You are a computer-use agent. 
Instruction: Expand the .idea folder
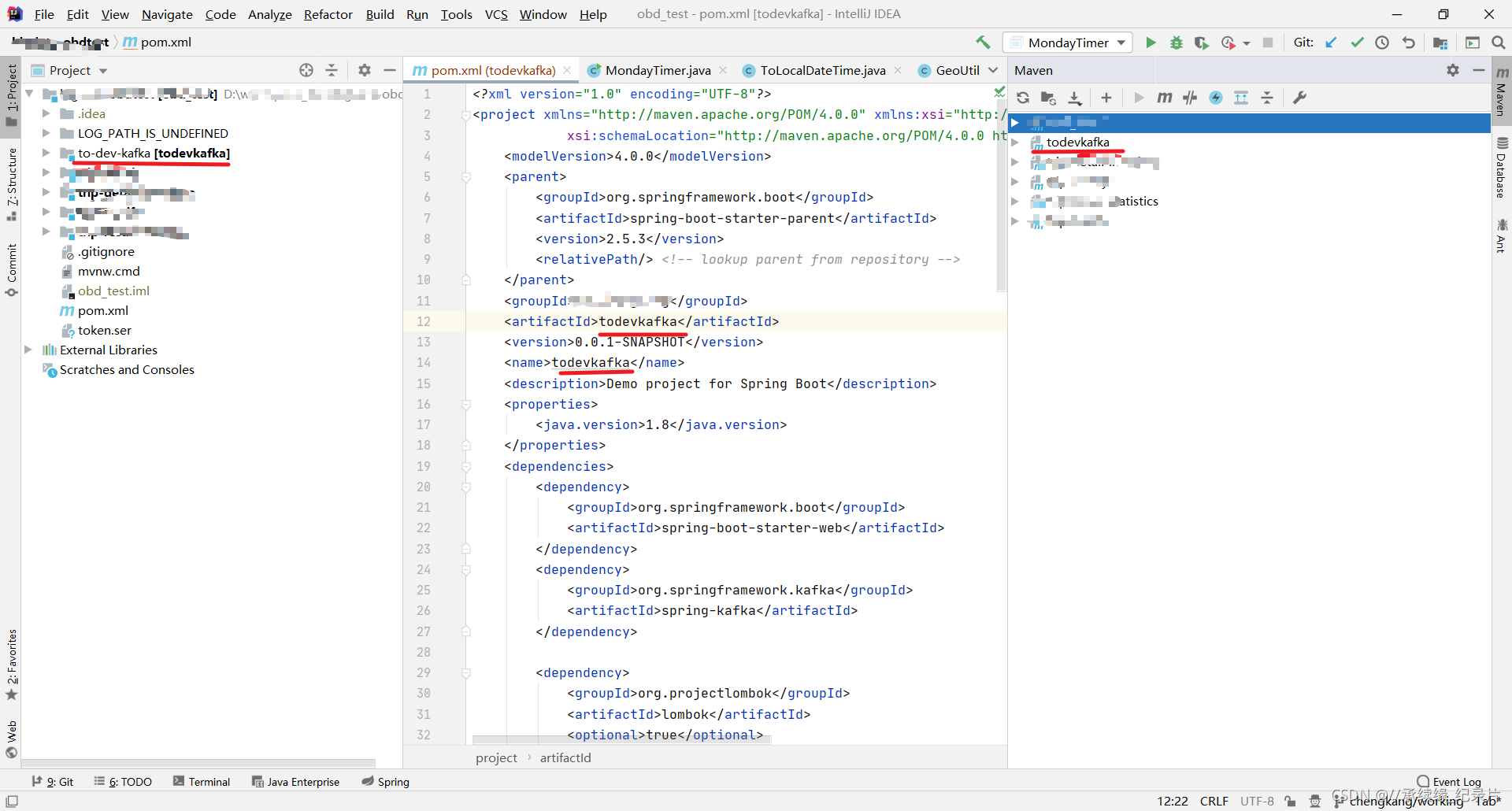(x=46, y=113)
